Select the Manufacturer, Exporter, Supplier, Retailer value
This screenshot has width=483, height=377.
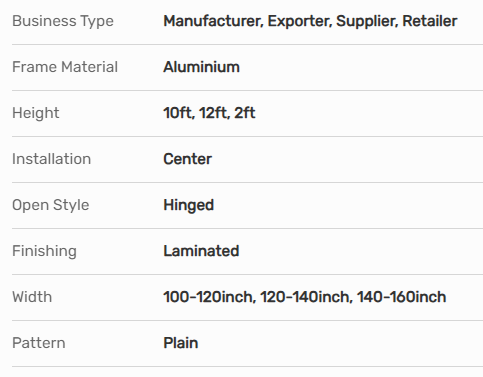click(x=310, y=21)
